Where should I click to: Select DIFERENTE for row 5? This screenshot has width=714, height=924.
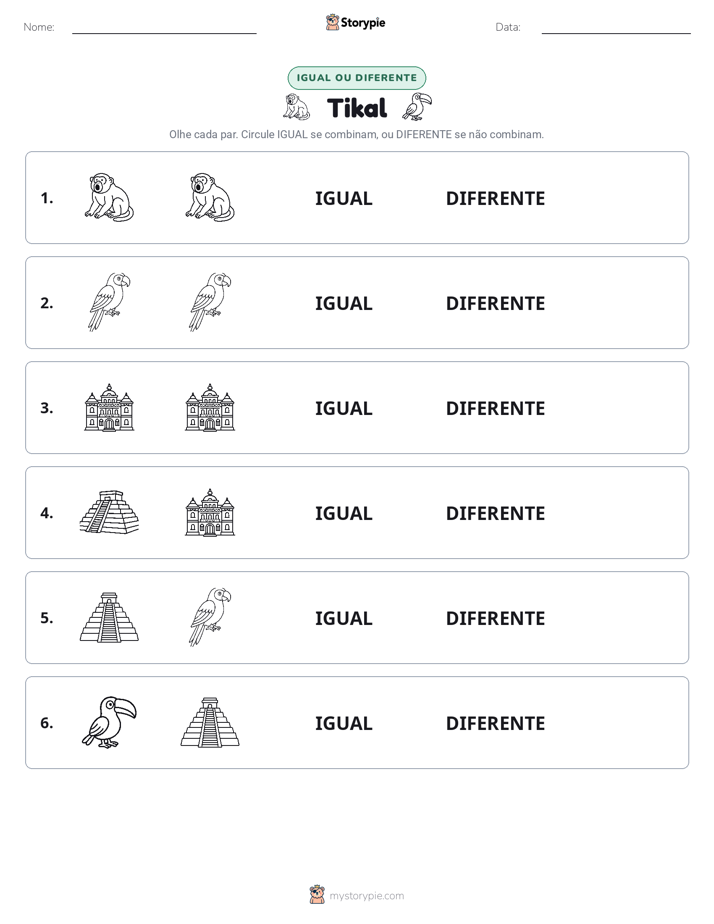pyautogui.click(x=495, y=619)
